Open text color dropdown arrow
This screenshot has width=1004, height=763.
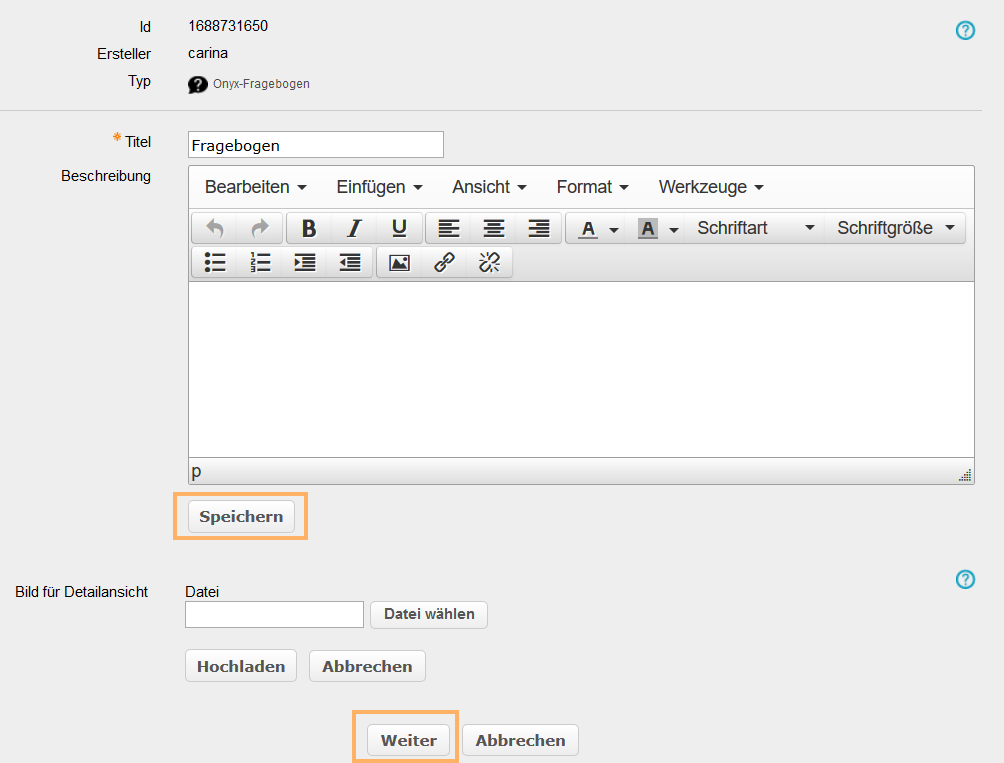click(614, 229)
